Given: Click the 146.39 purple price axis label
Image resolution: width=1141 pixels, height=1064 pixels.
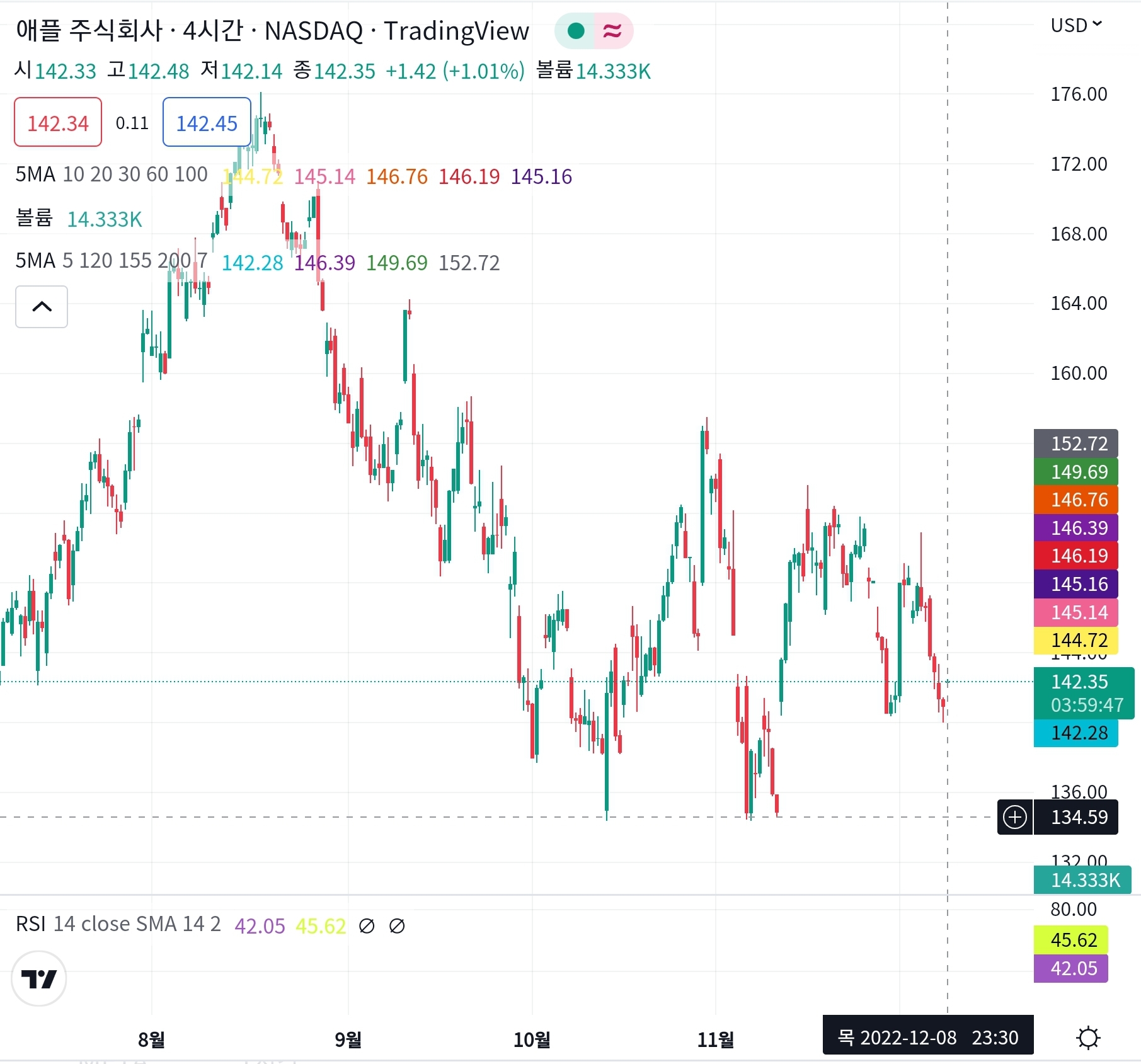Looking at the screenshot, I should 1076,528.
